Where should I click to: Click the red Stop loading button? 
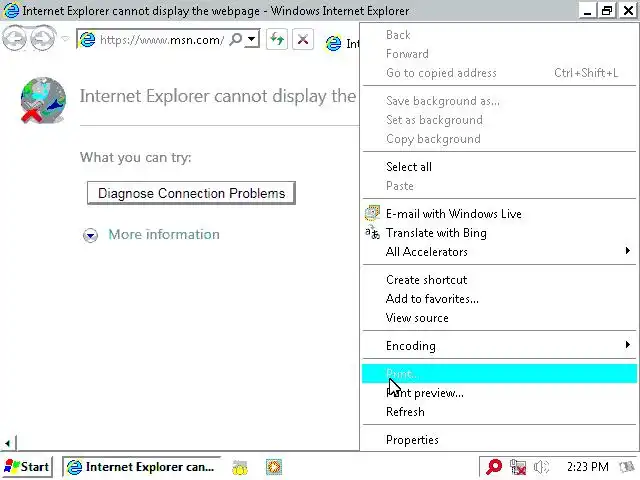coord(303,39)
